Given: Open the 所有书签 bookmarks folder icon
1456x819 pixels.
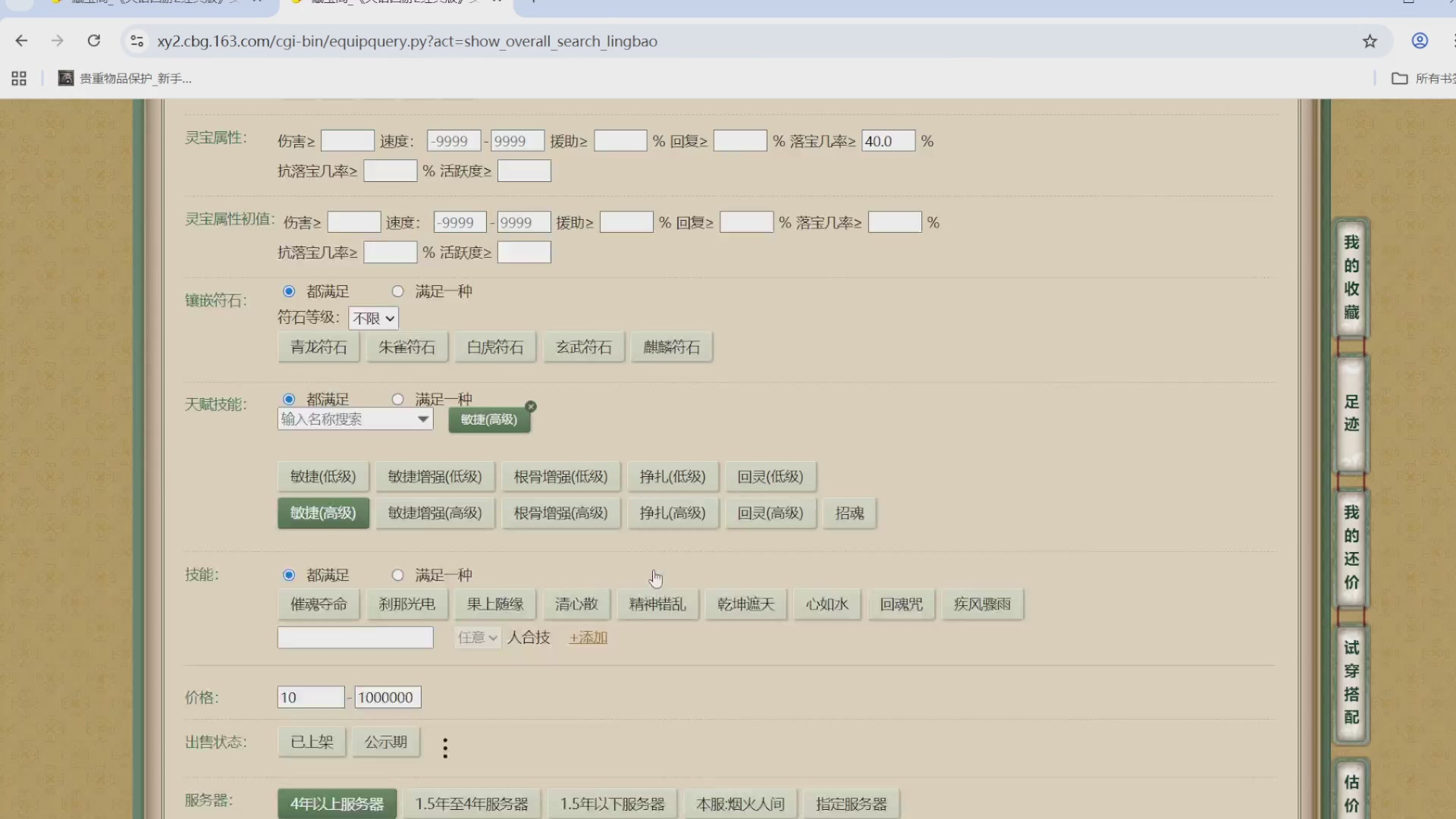Looking at the screenshot, I should tap(1399, 78).
